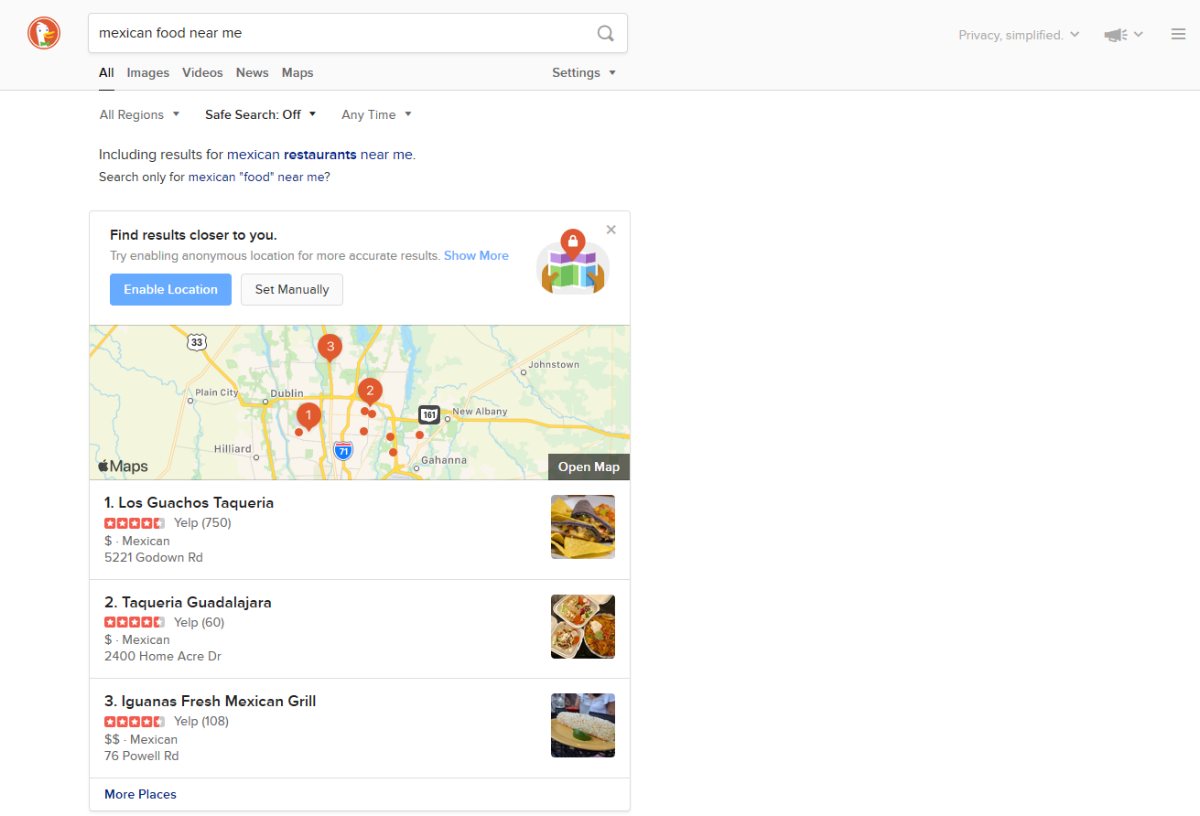Select the All tab
Viewport: 1200px width, 816px height.
[106, 73]
